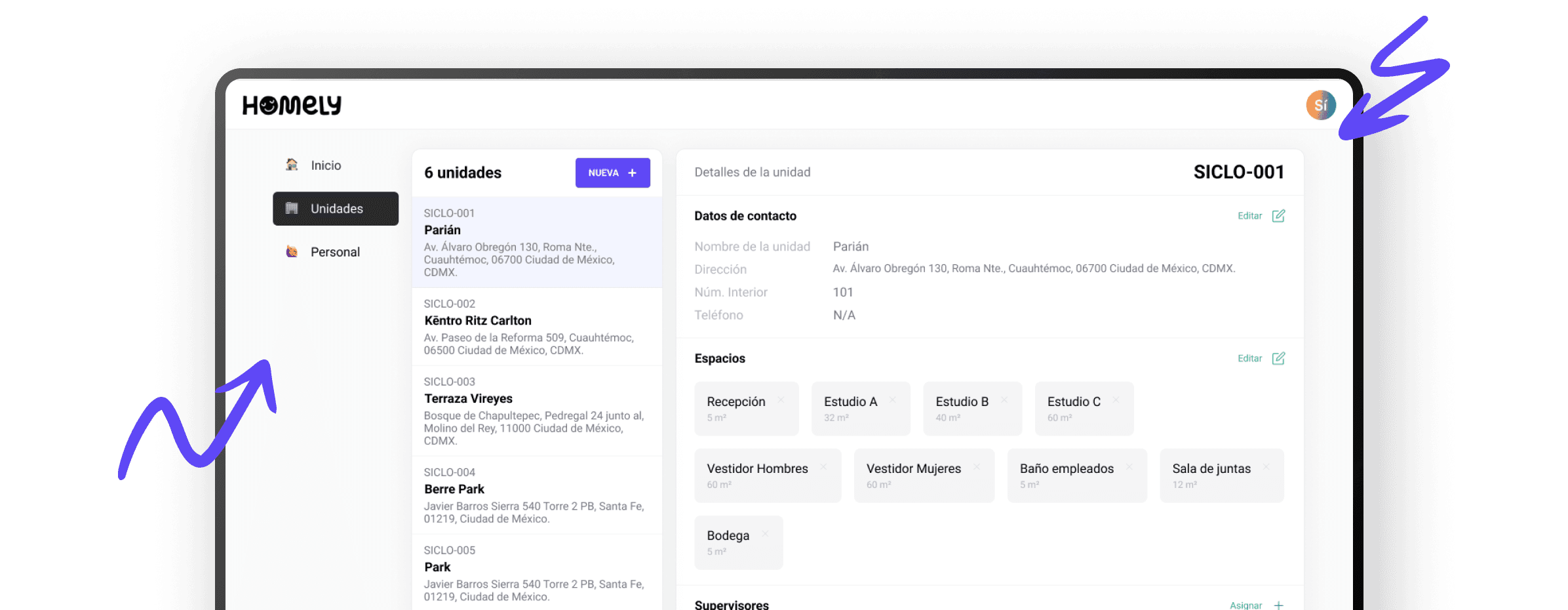Remove the Estudio A space chip
The width and height of the screenshot is (1568, 610).
point(893,399)
